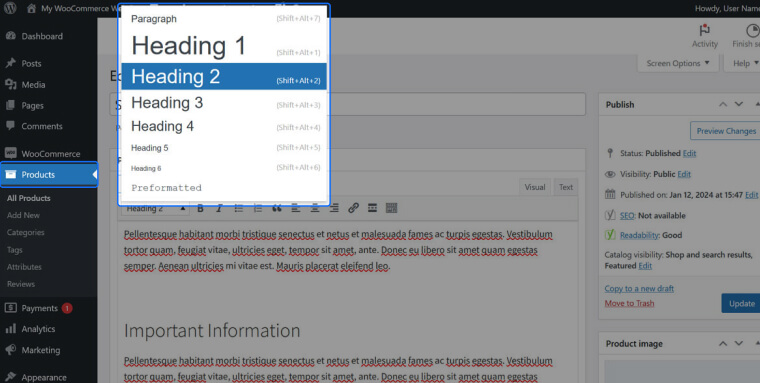
Task: Toggle bold formatting in editor toolbar
Action: point(200,208)
